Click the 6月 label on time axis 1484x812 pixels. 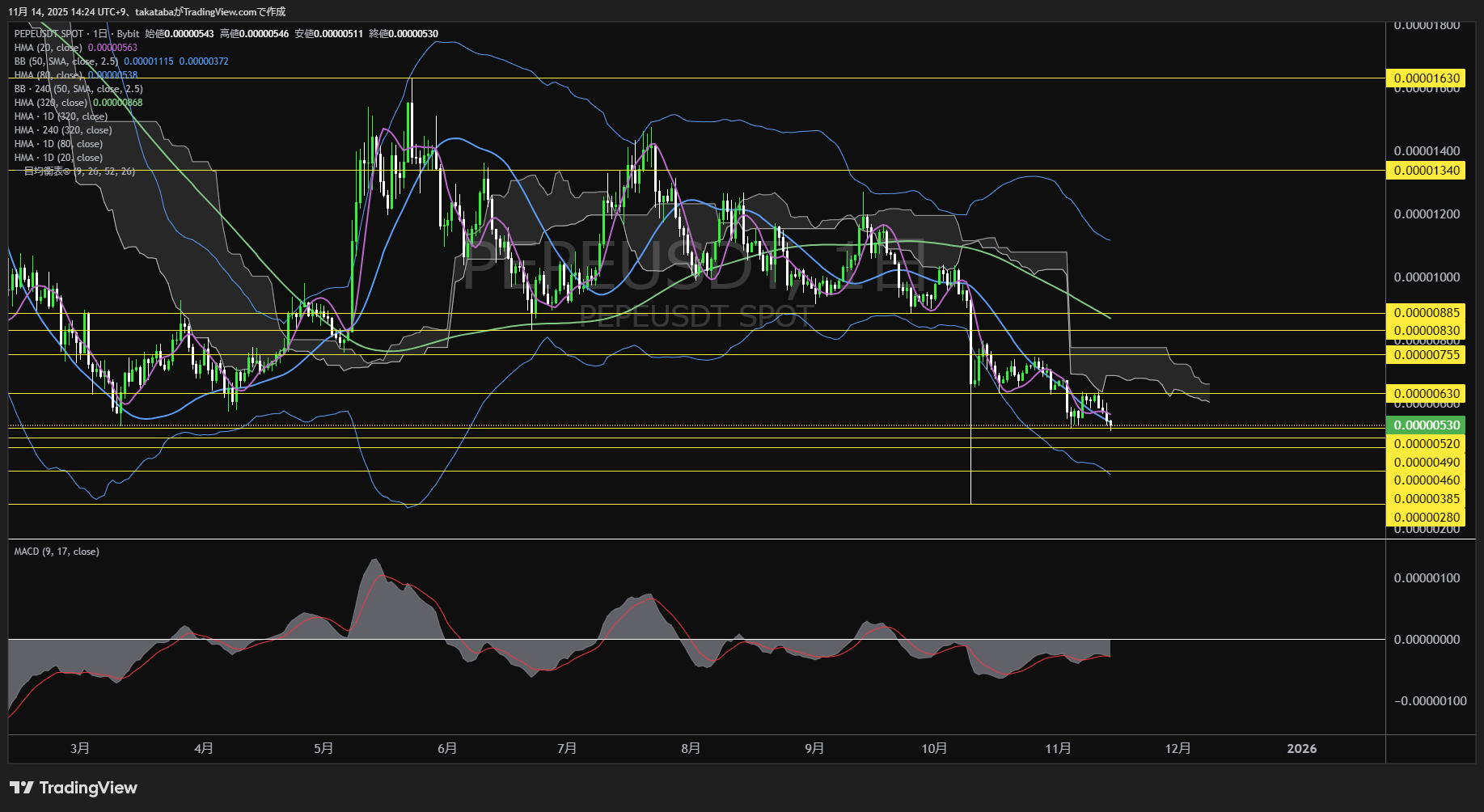coord(447,748)
